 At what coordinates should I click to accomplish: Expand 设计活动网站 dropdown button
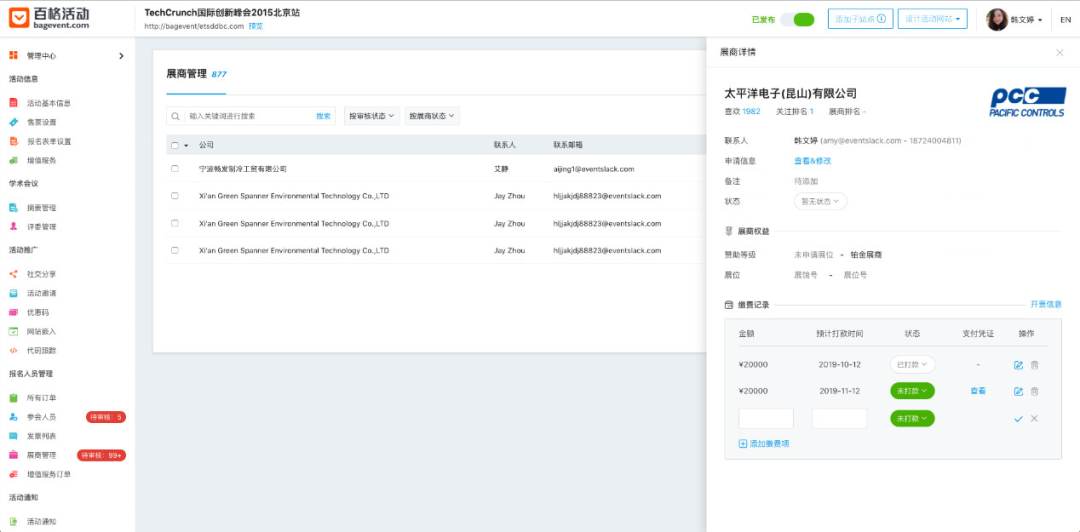coord(933,19)
